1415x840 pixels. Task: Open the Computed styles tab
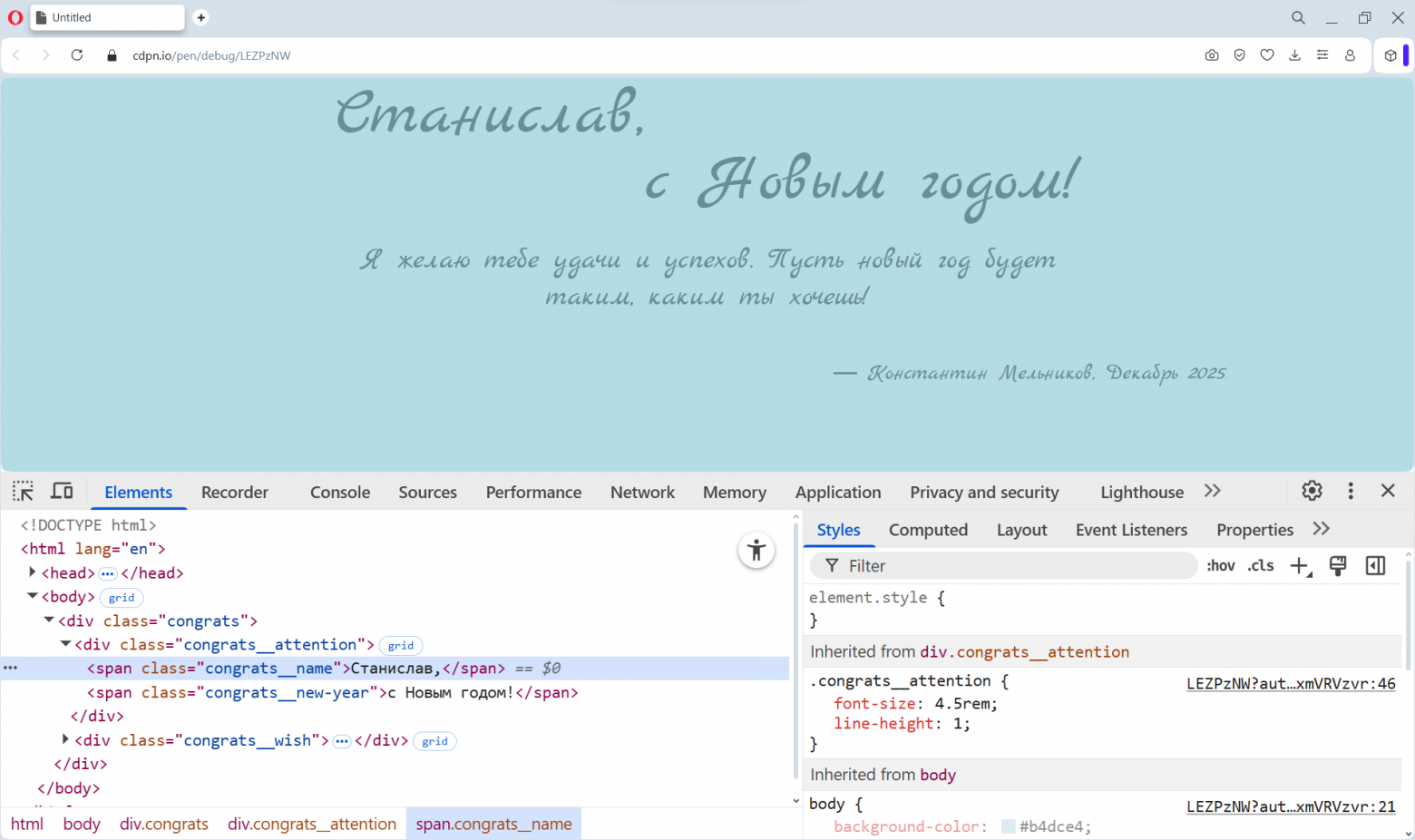point(928,530)
